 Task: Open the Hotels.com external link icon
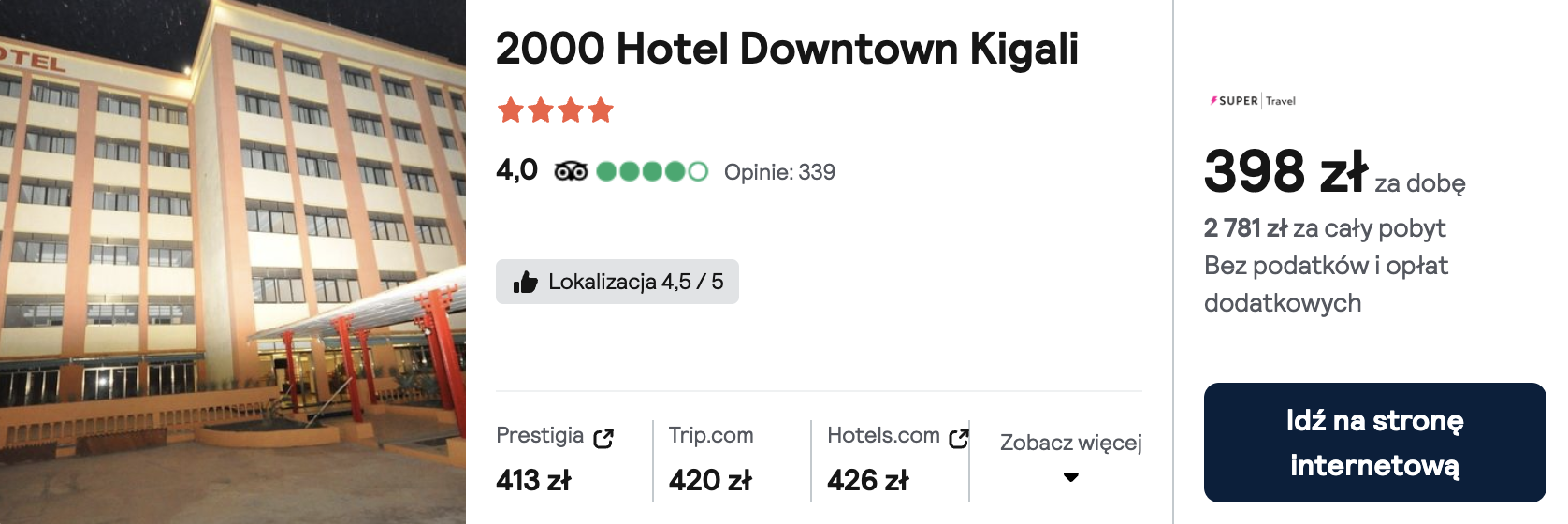click(959, 438)
